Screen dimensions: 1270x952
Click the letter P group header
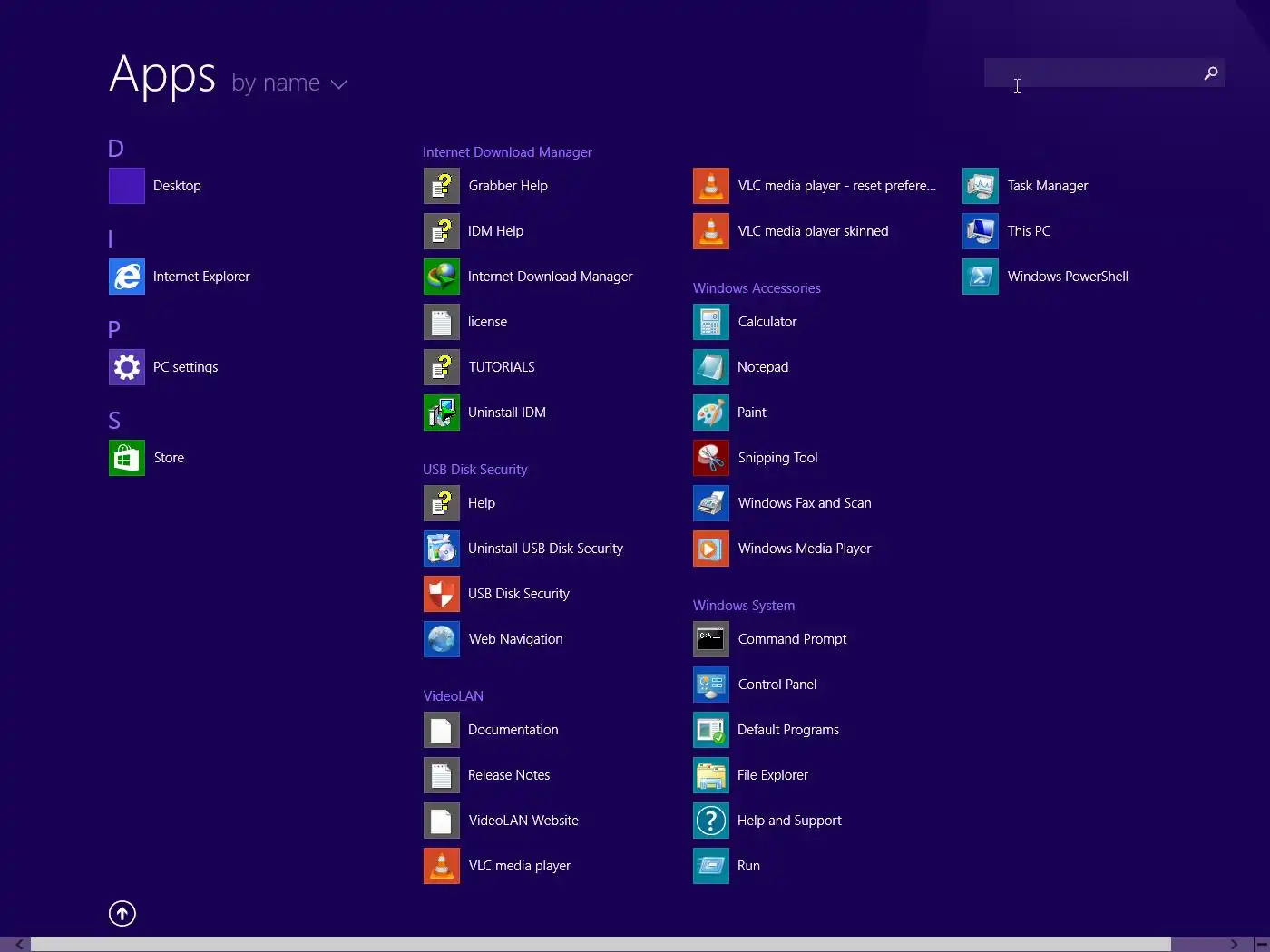click(114, 330)
